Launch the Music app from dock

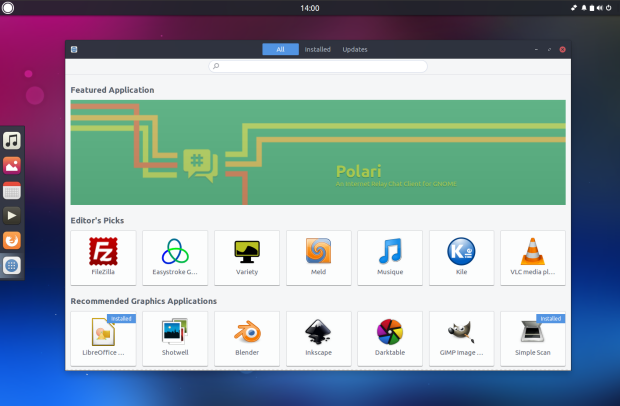point(12,140)
